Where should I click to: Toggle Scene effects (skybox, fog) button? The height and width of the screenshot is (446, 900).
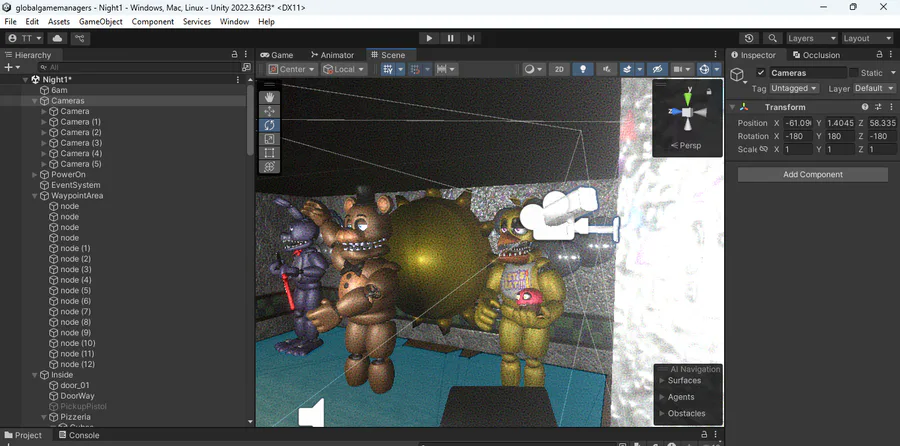[x=627, y=69]
